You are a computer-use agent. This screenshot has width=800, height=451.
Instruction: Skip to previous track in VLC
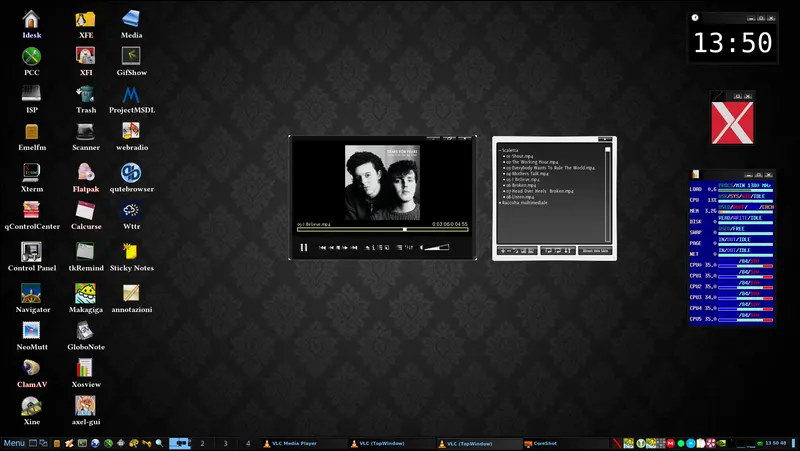[x=322, y=247]
